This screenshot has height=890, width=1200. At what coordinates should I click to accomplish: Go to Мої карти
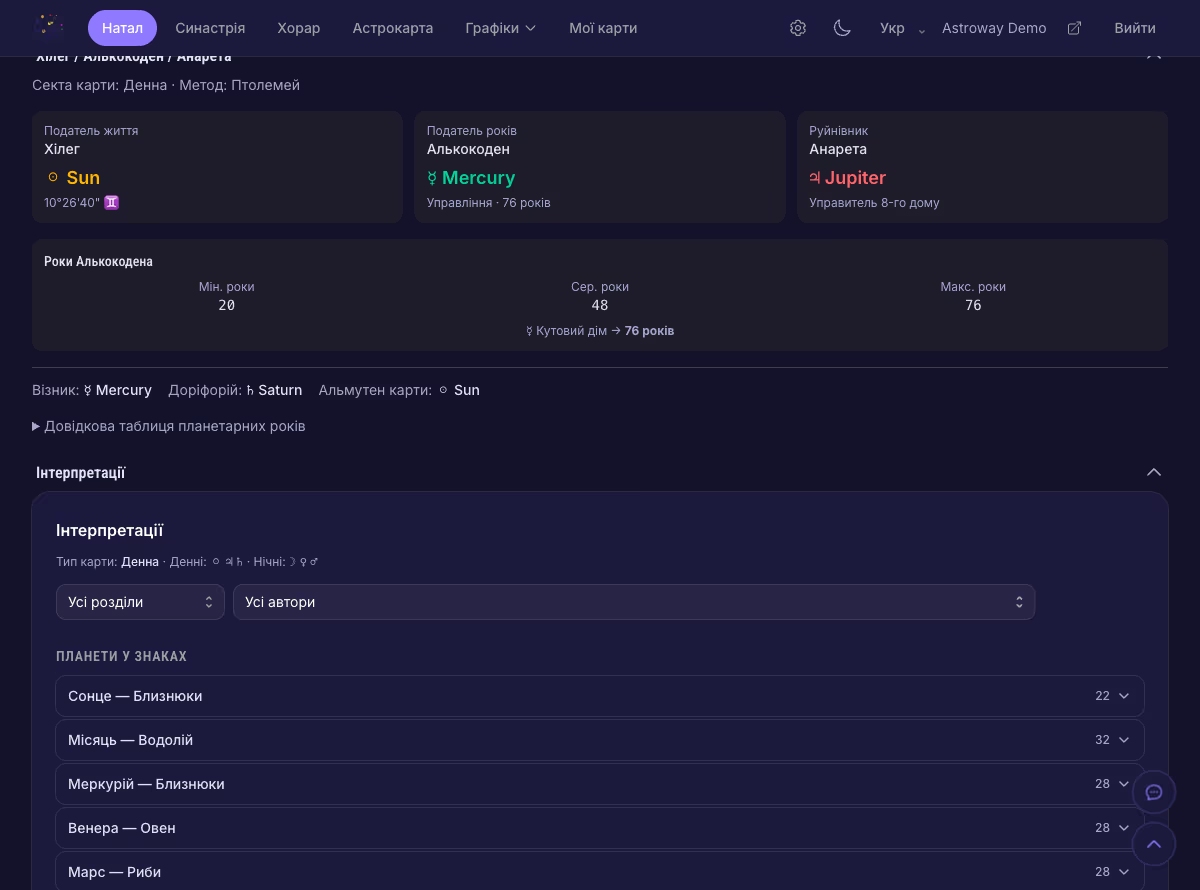603,28
